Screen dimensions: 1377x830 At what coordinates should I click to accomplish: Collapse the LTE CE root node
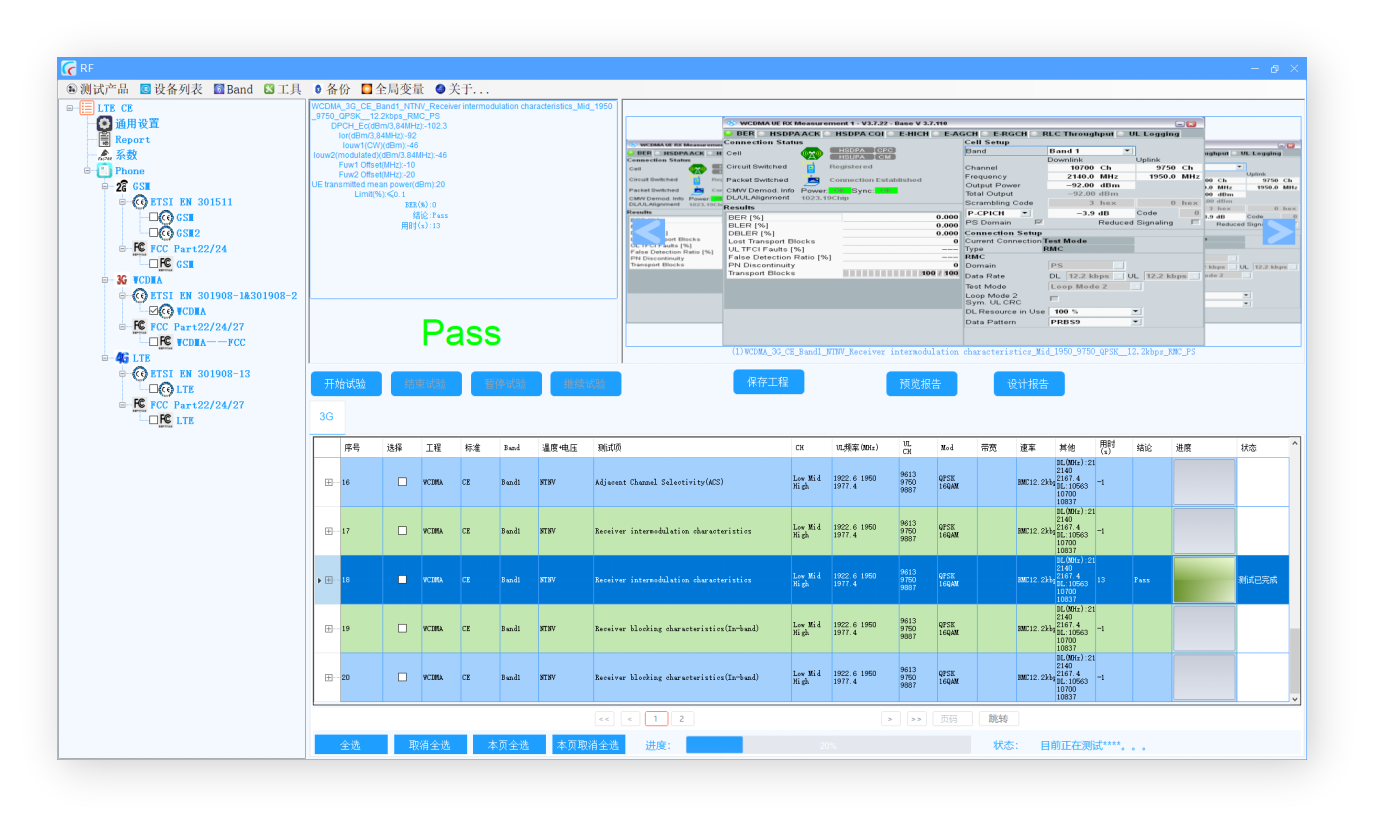point(70,108)
